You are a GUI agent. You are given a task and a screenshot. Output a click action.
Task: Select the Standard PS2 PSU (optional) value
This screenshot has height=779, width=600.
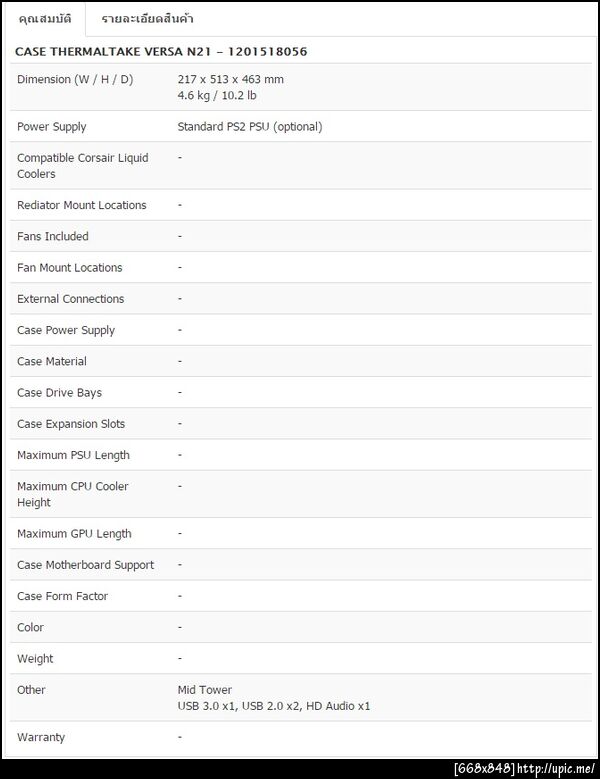pyautogui.click(x=250, y=127)
